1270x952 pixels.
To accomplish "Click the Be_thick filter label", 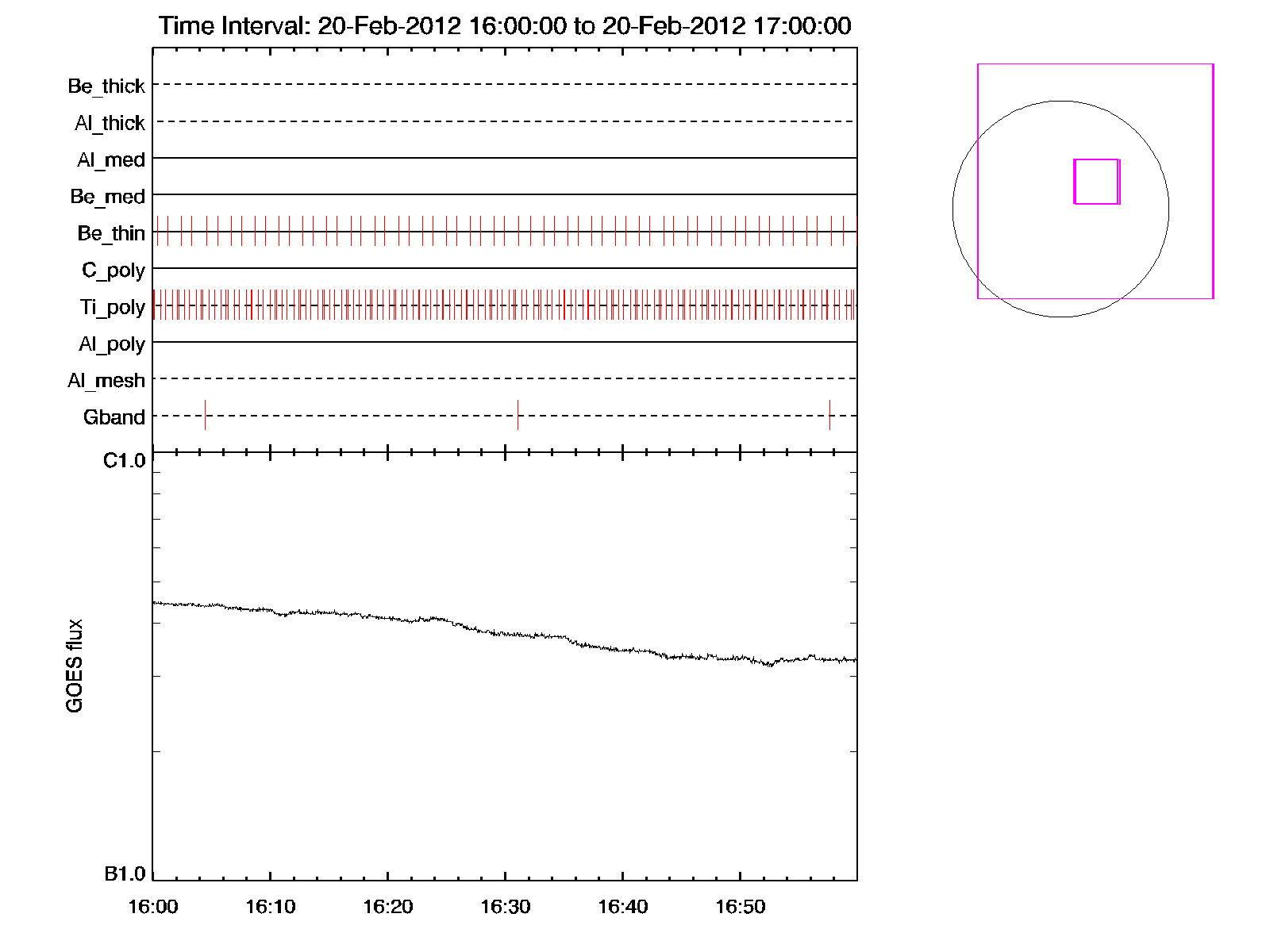I will (x=106, y=86).
